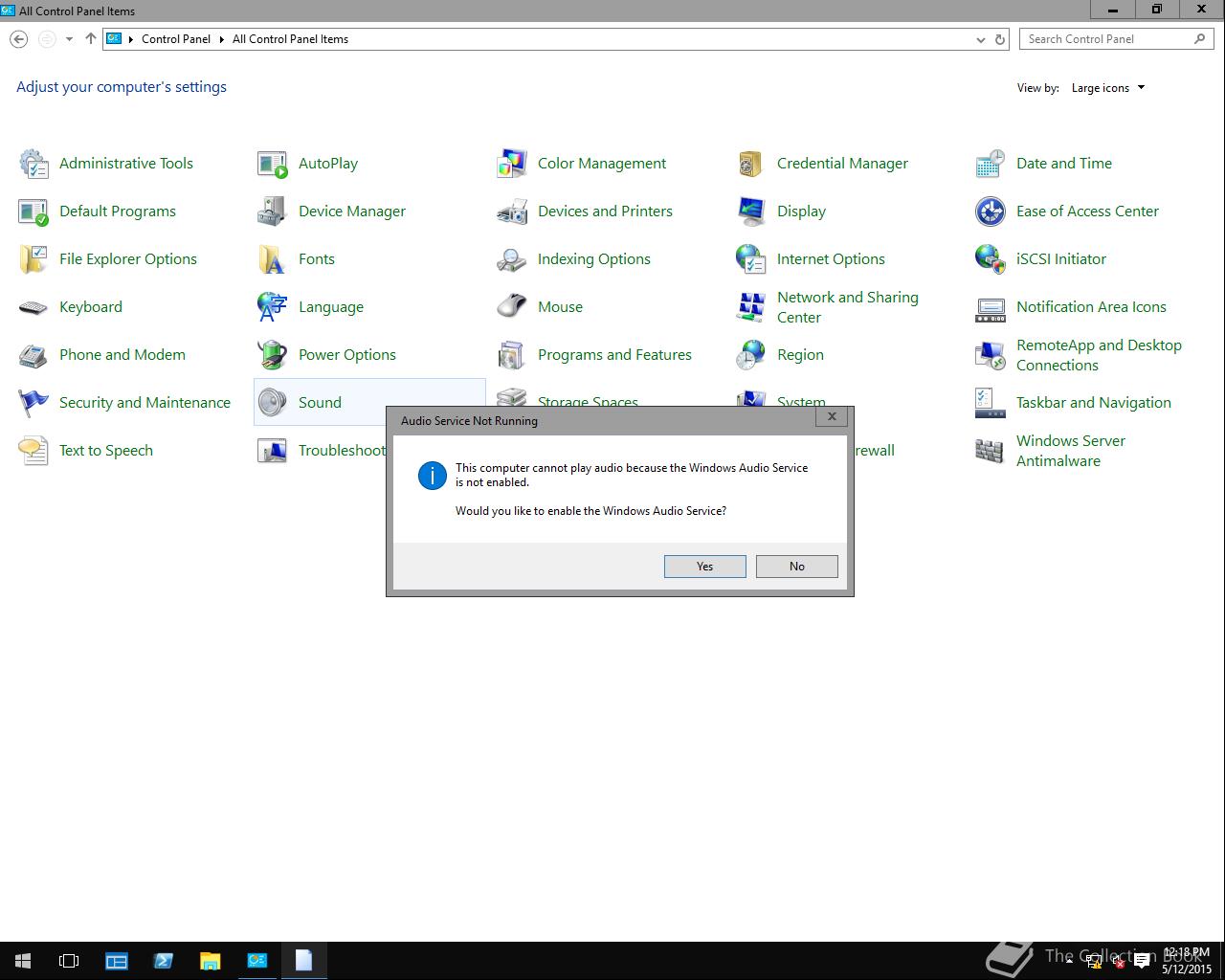
Task: Open the File Explorer Options icon
Action: pyautogui.click(x=33, y=259)
